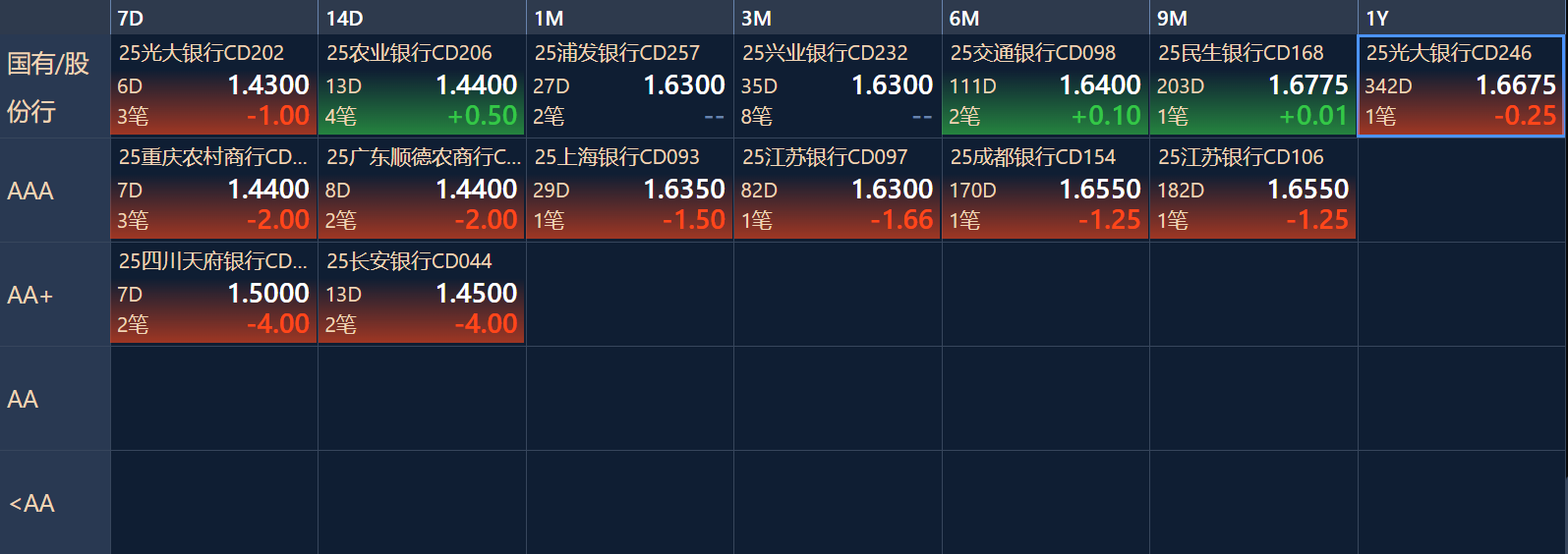
Task: Select the 9M tenor column header
Action: click(1253, 18)
